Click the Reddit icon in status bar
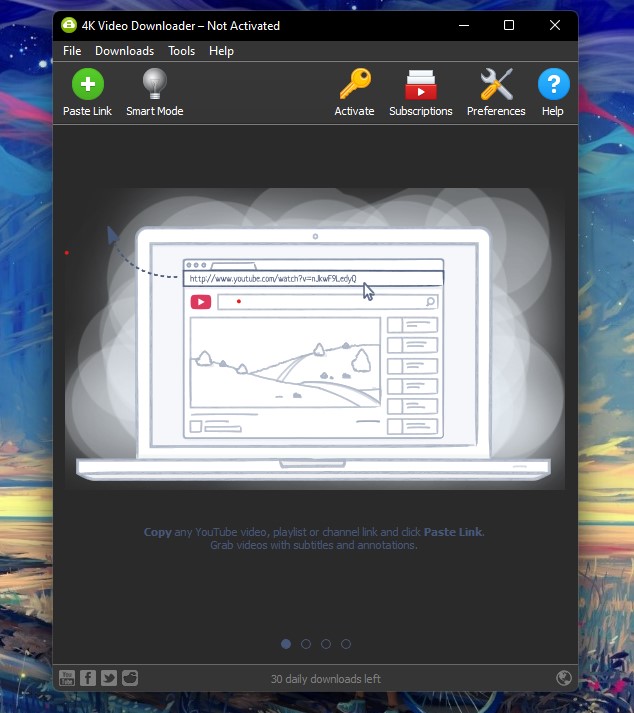This screenshot has height=713, width=634. pyautogui.click(x=130, y=678)
